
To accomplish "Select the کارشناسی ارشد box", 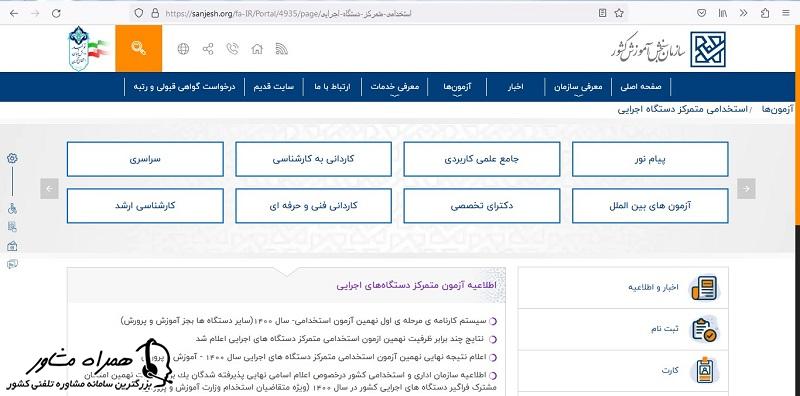I will click(x=145, y=206).
